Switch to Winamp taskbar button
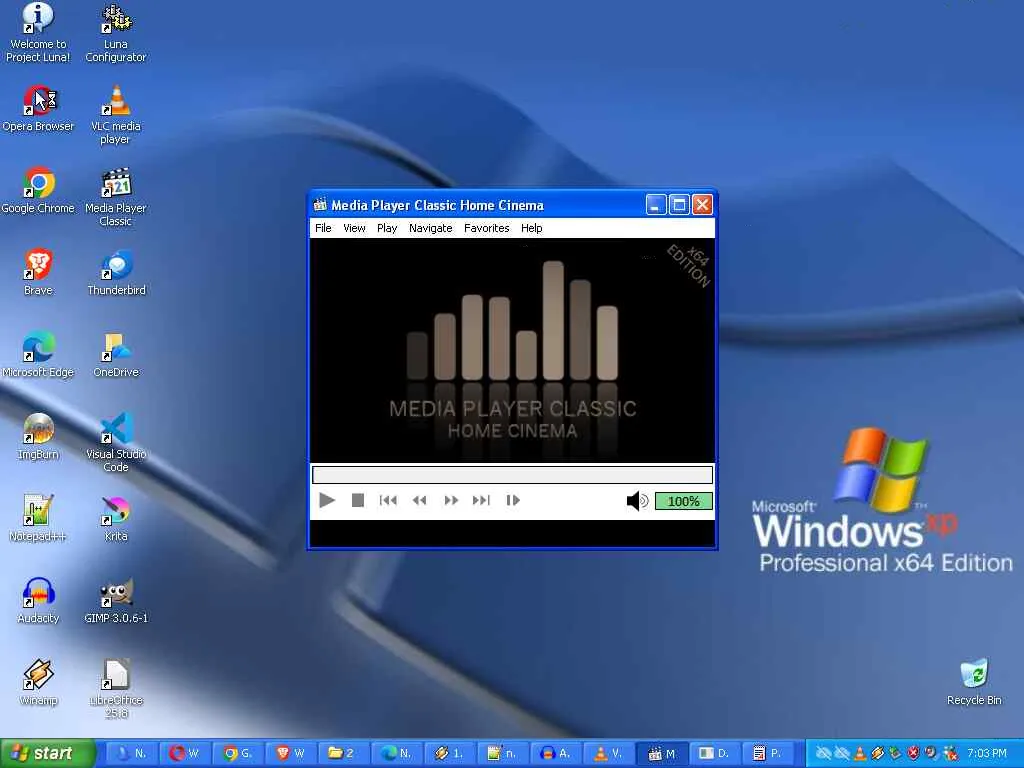This screenshot has height=768, width=1024. tap(450, 754)
